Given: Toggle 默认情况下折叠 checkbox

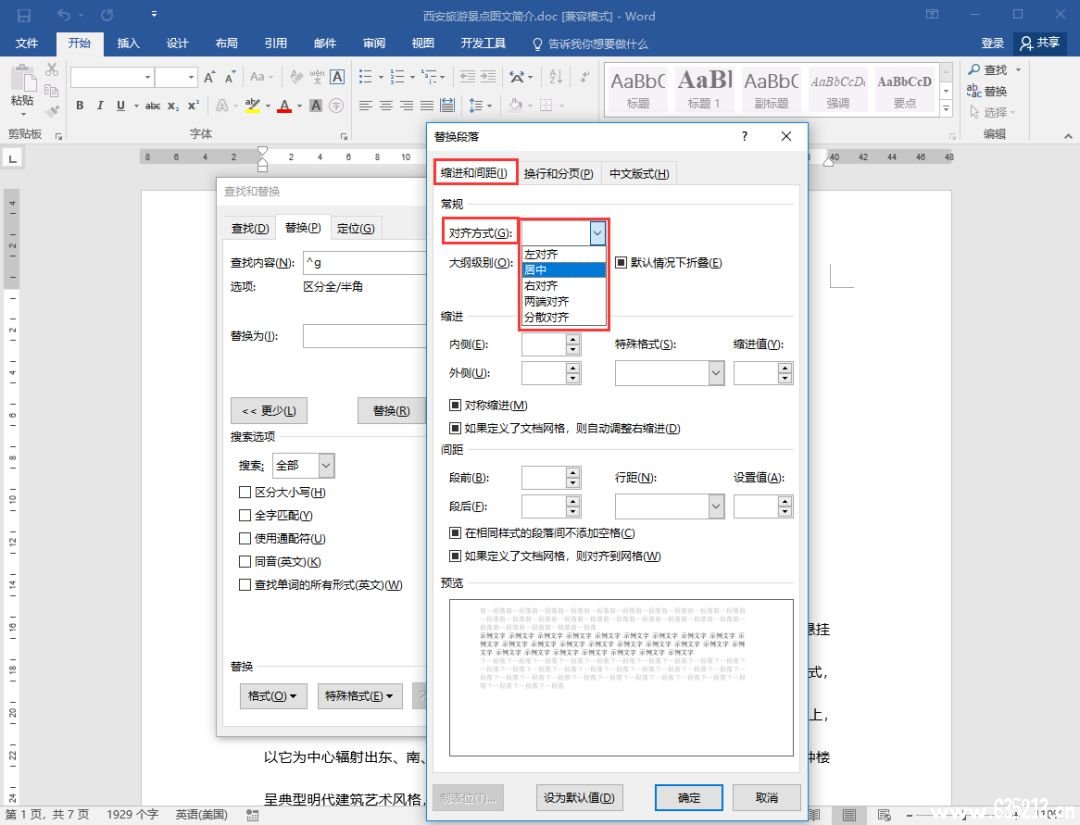Looking at the screenshot, I should point(621,262).
